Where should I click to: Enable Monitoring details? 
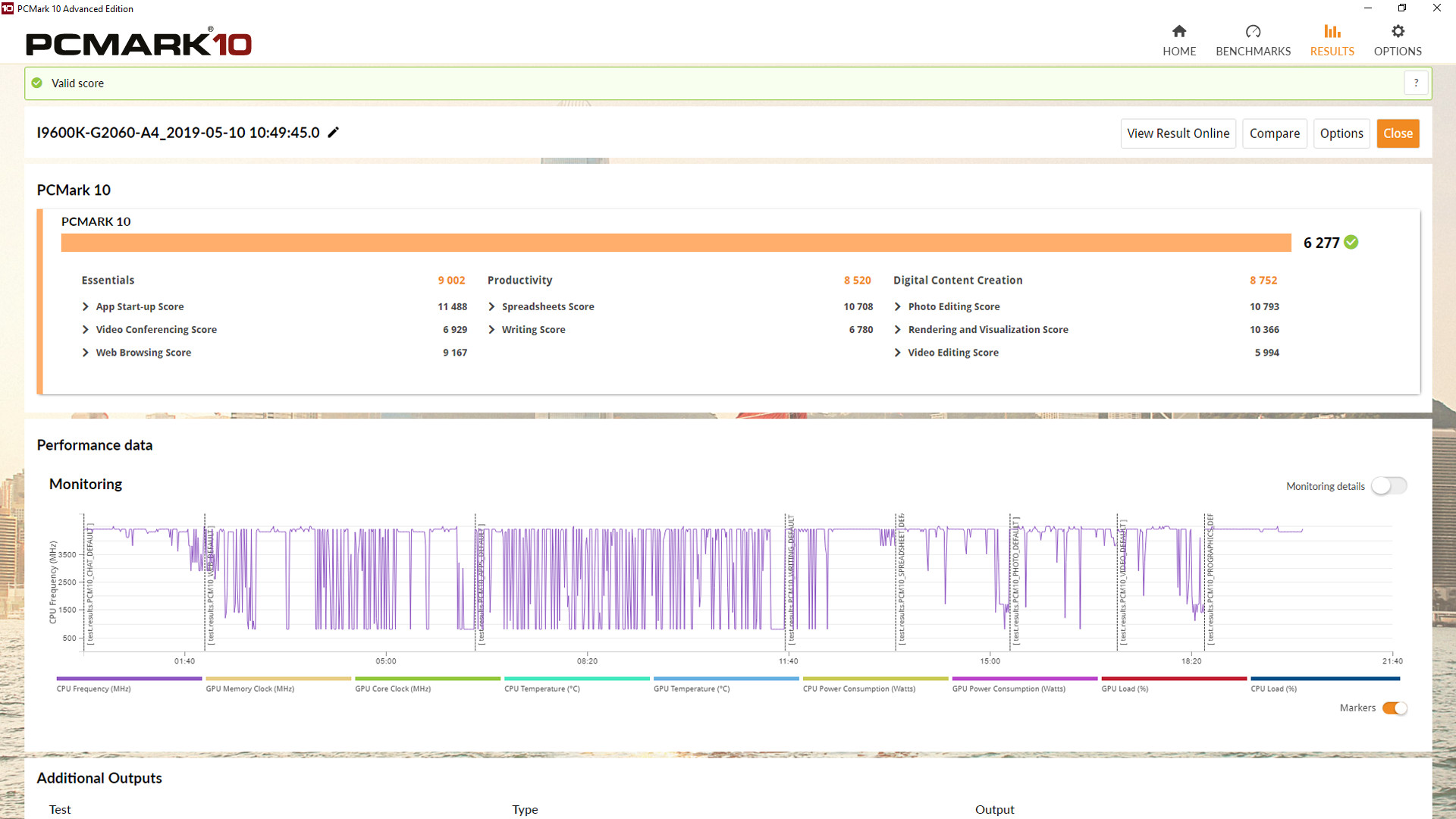1389,485
